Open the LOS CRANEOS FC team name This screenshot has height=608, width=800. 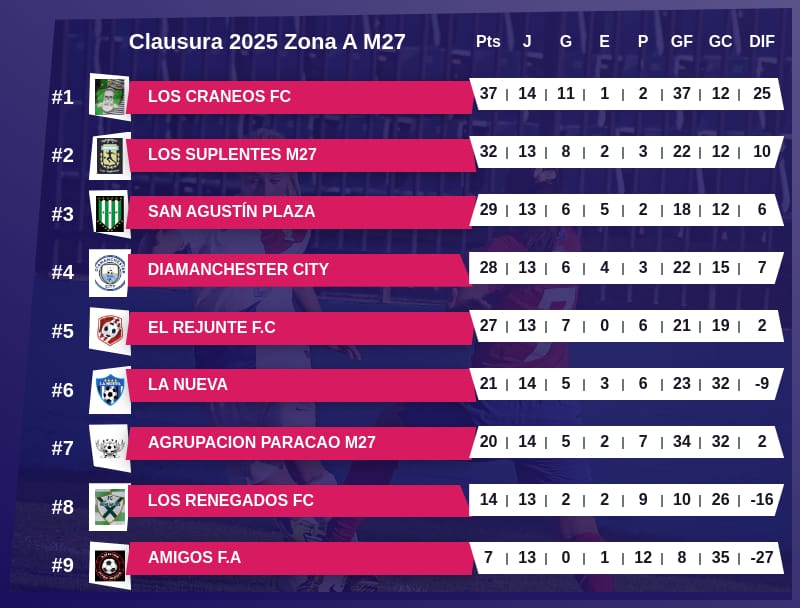tap(219, 97)
